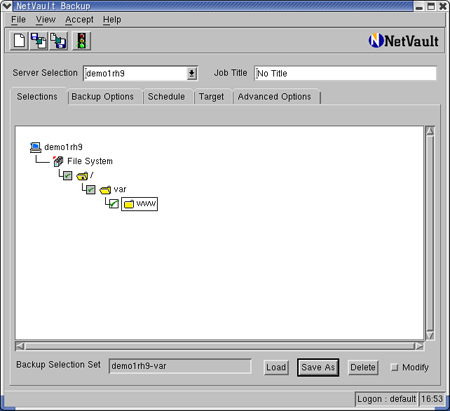This screenshot has width=450, height=411.
Task: Click the Save As button
Action: click(318, 367)
